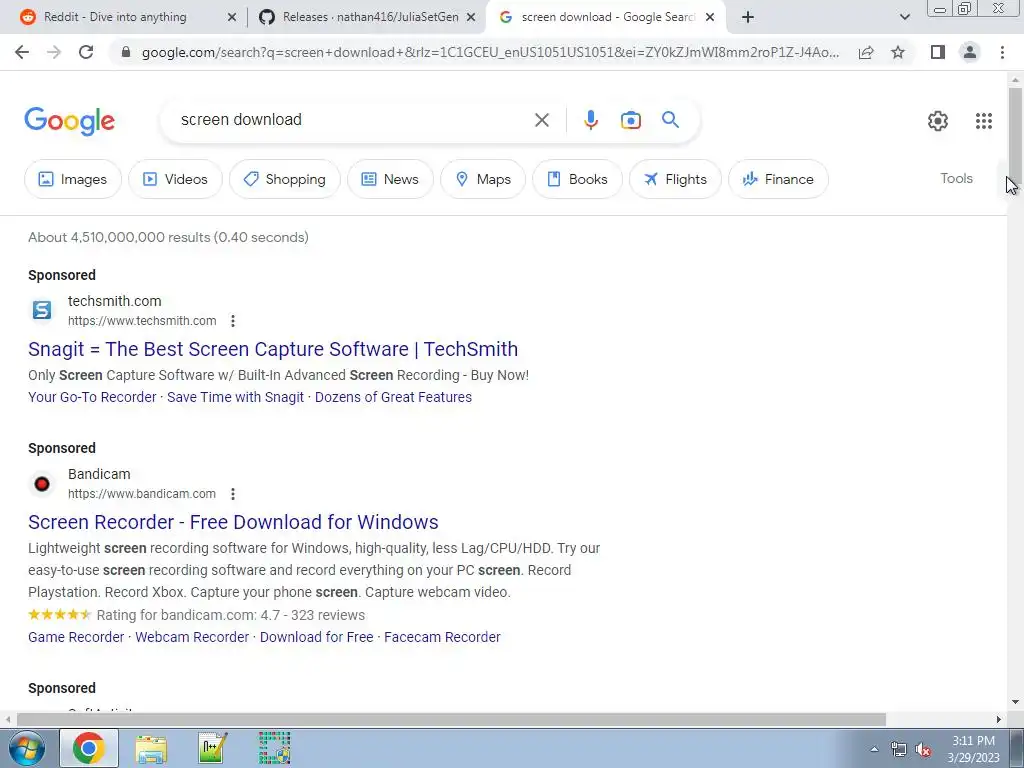Click the scrollbar down arrow
1024x768 pixels.
(x=1015, y=702)
